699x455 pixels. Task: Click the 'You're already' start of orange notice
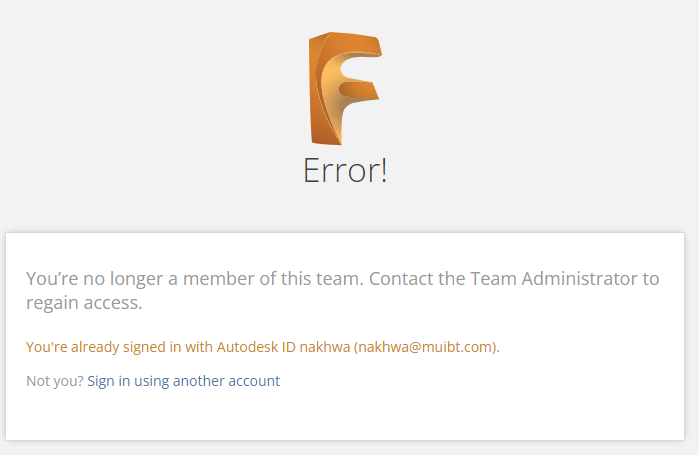coord(72,347)
